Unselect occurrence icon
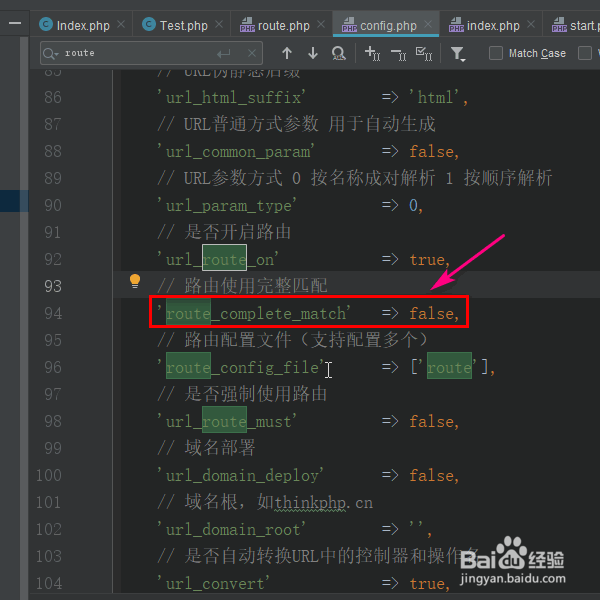The image size is (600, 600). pyautogui.click(x=398, y=55)
